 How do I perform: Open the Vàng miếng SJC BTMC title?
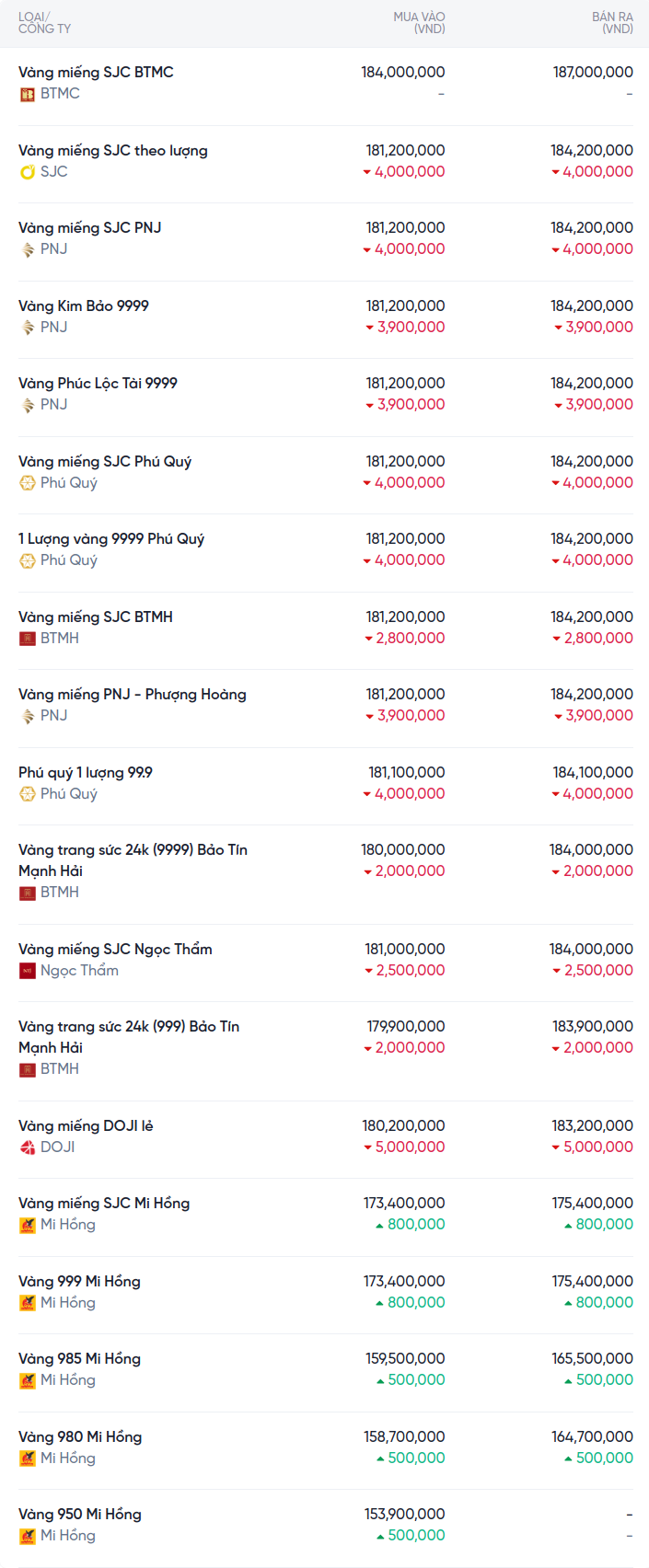pos(96,72)
